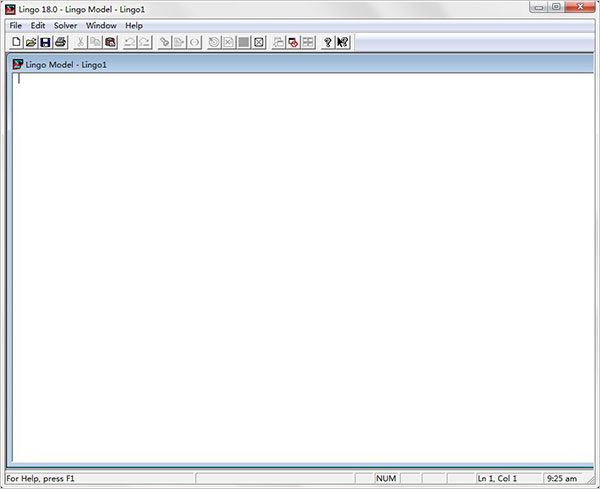Screen dimensions: 600x489
Task: Click the Send to Back window icon
Action: click(x=278, y=42)
